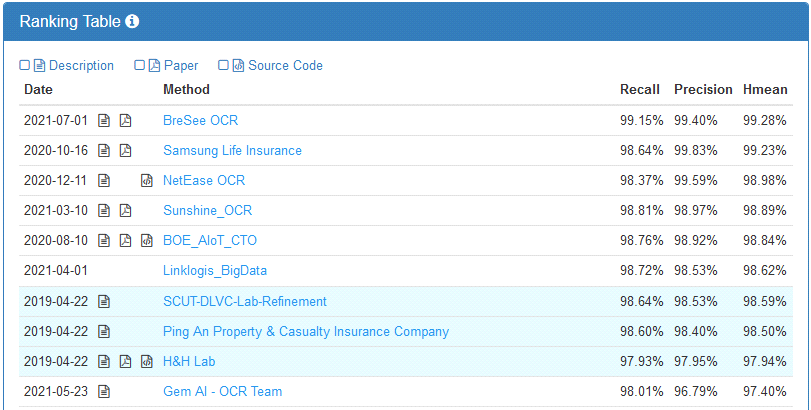
Task: Open source code icon for NetEase OCR
Action: [x=147, y=180]
